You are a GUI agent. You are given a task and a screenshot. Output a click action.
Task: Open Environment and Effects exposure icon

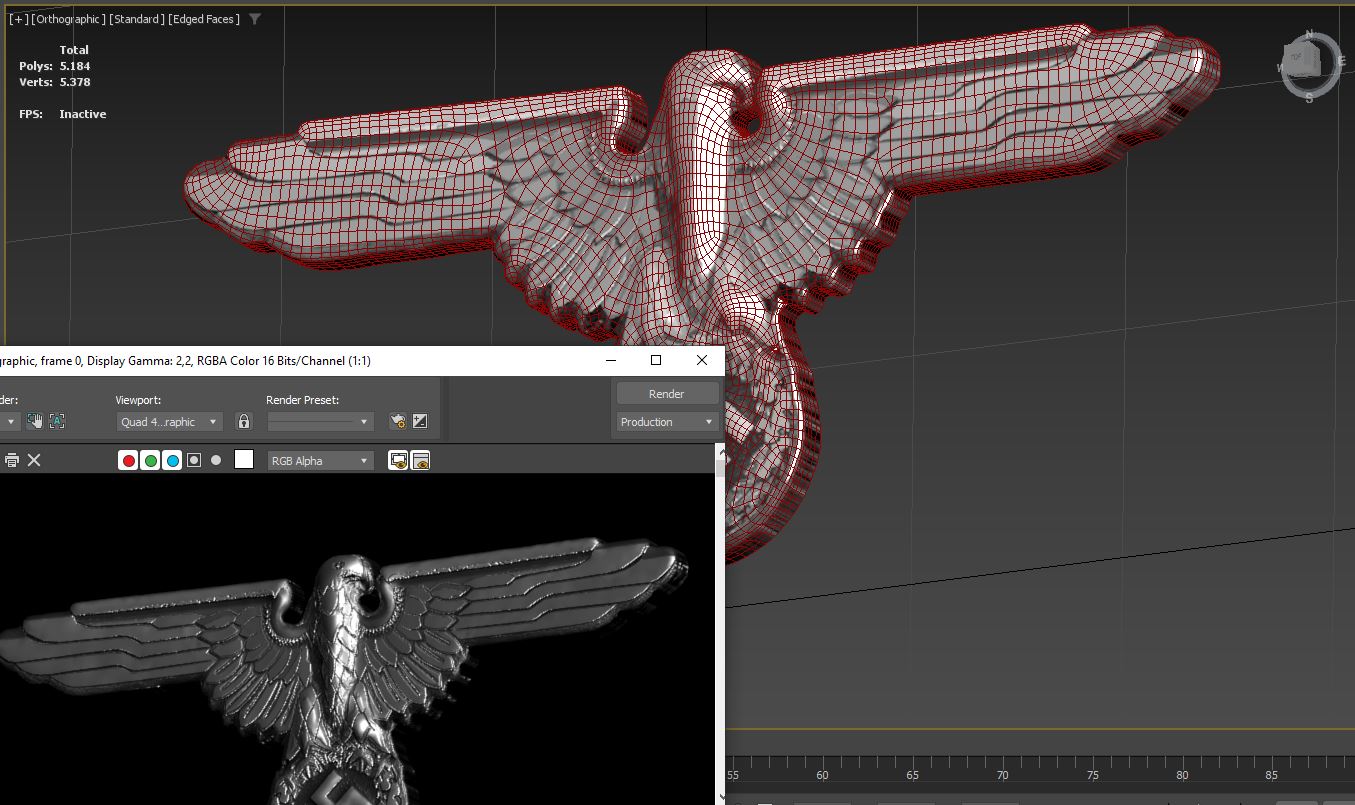coord(420,422)
